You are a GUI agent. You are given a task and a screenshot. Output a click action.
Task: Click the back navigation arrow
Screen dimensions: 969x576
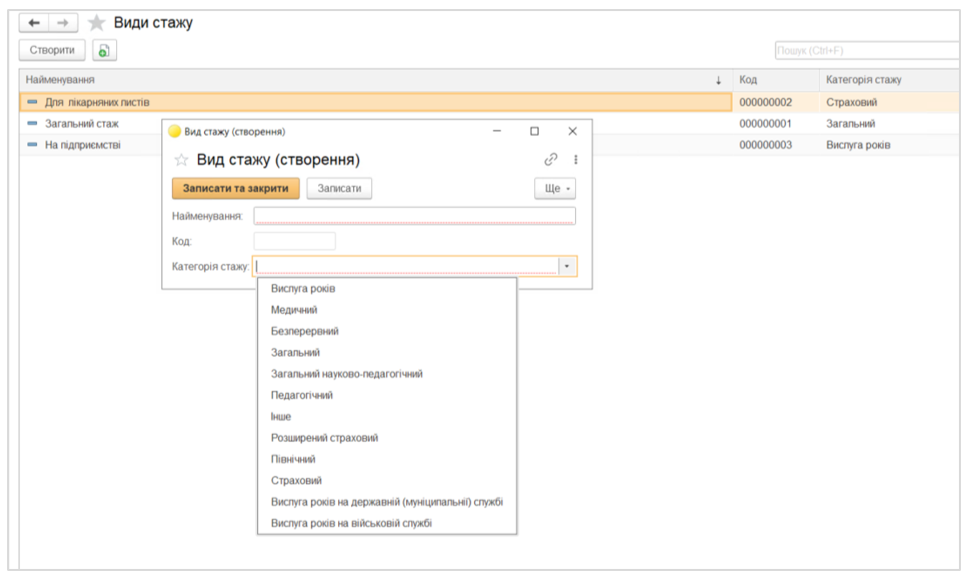(34, 22)
